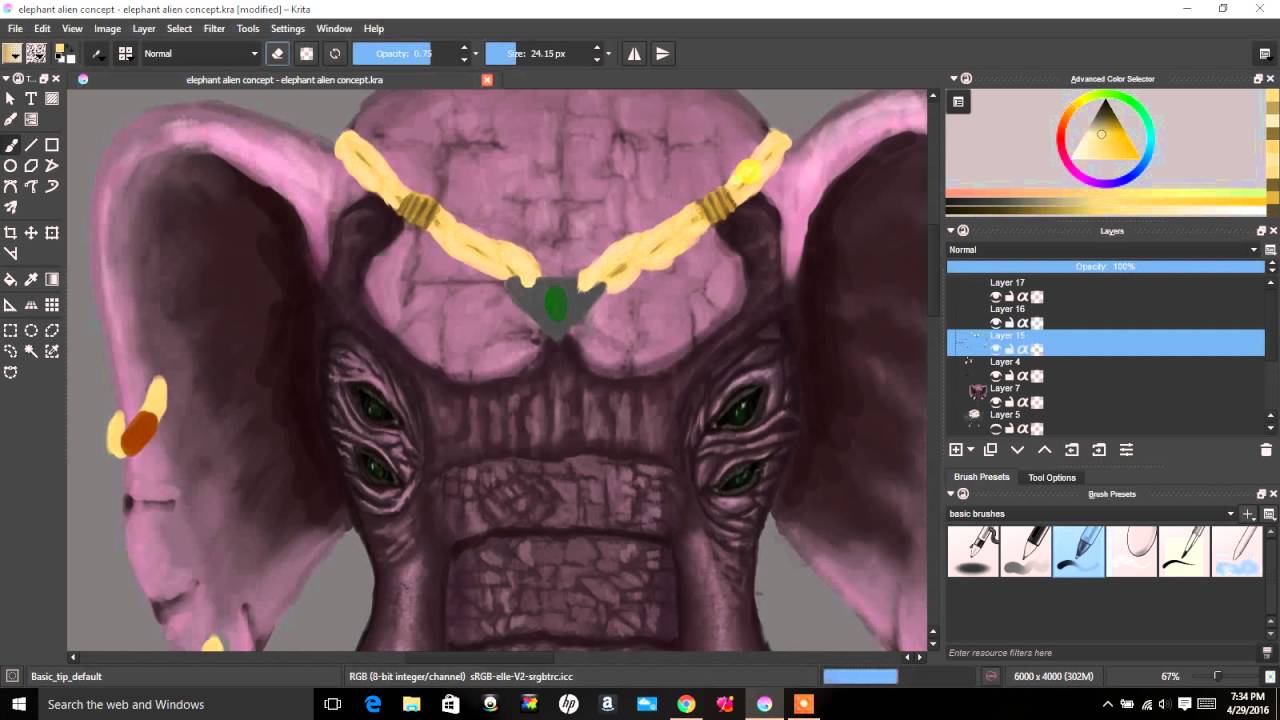Open the File menu
Screen dimensions: 1280x720
point(15,28)
